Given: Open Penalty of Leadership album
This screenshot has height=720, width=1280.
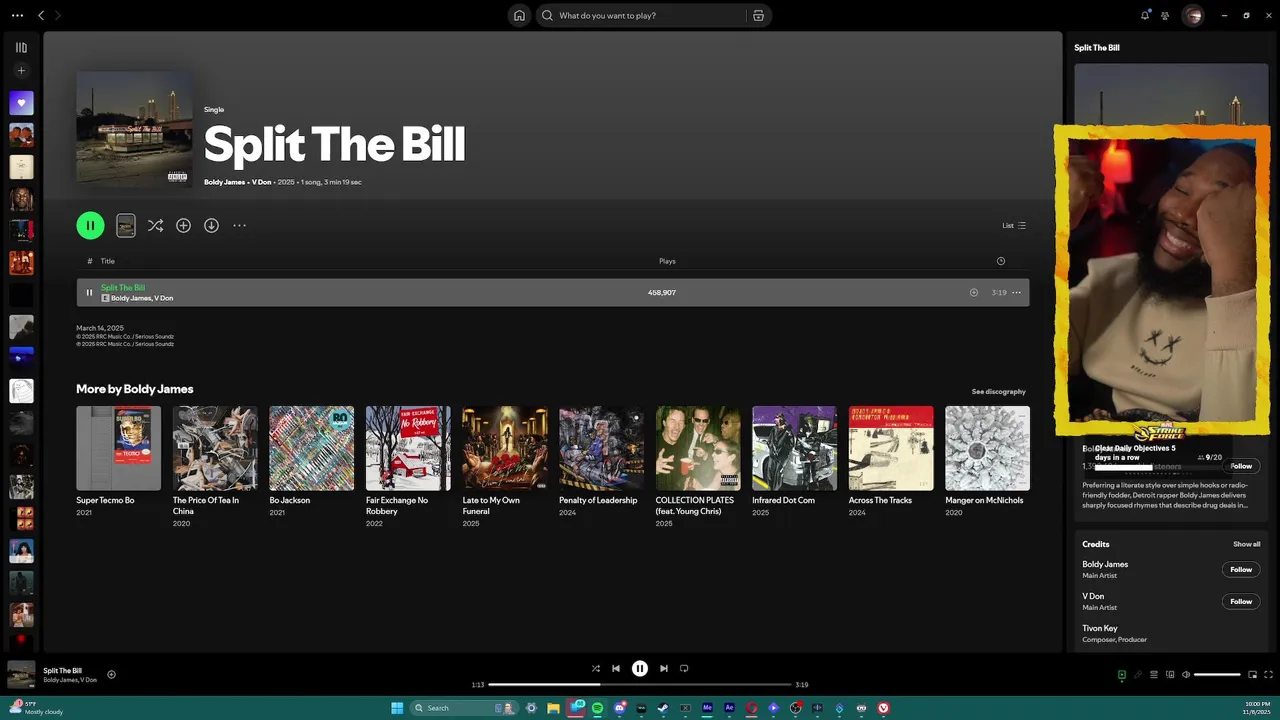Looking at the screenshot, I should click(x=601, y=448).
